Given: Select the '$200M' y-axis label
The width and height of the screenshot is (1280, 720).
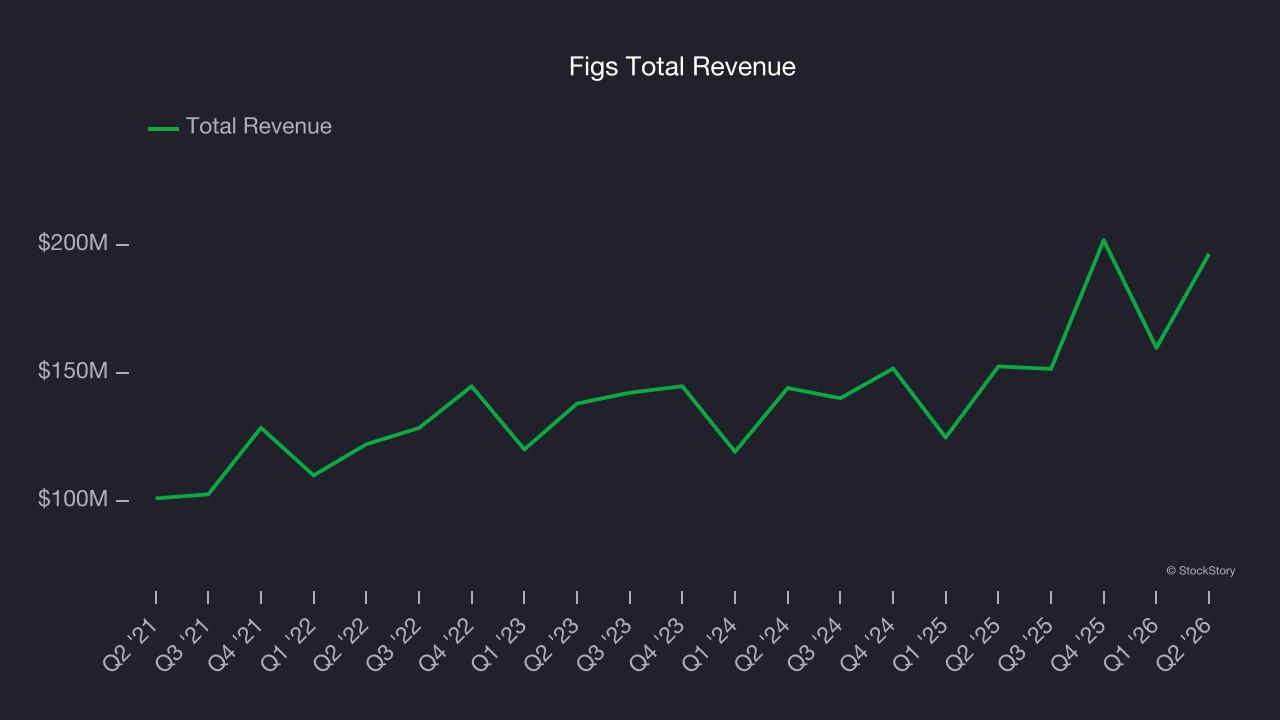Looking at the screenshot, I should click(73, 243).
